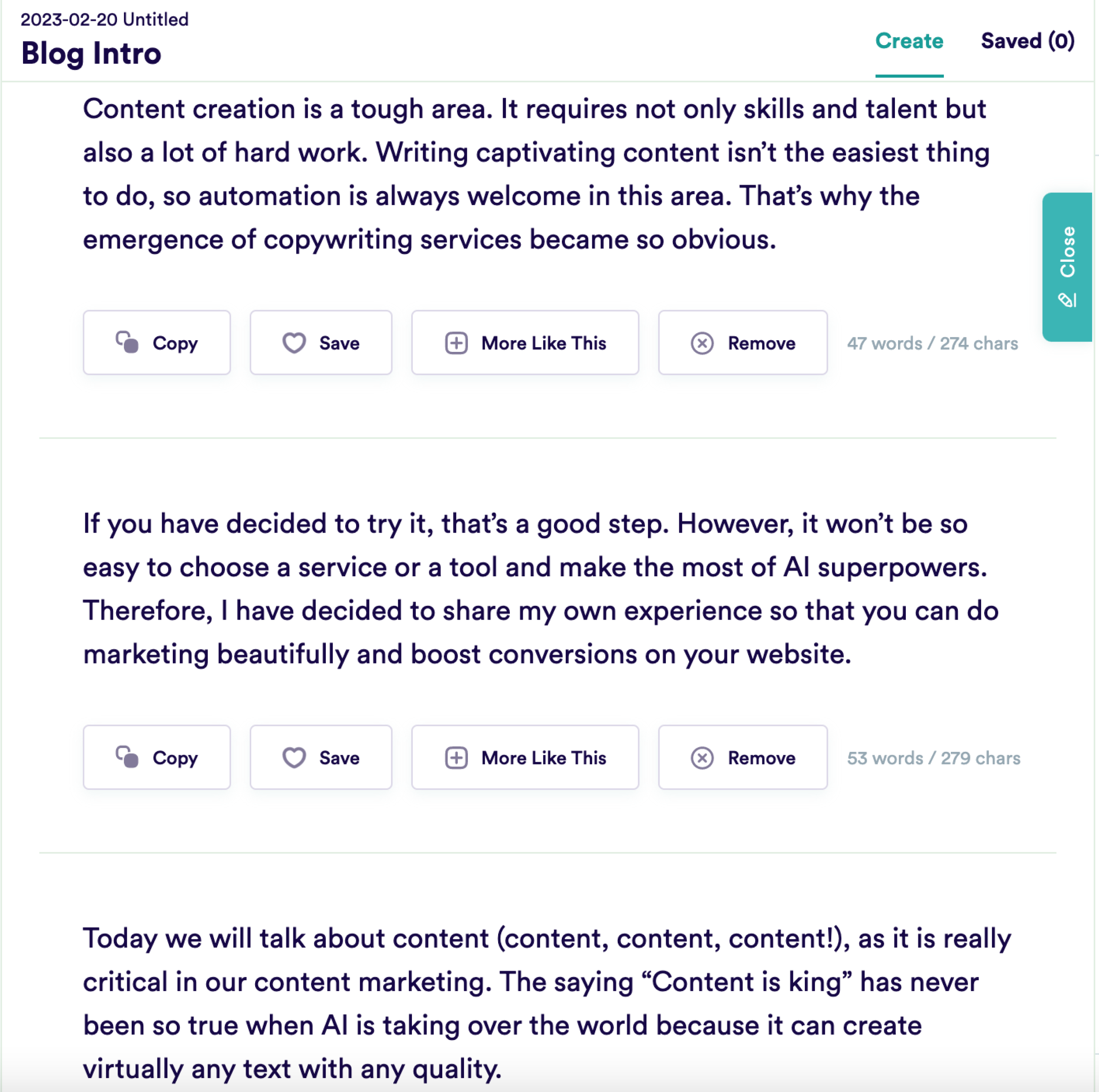Image resolution: width=1099 pixels, height=1092 pixels.
Task: Click the copy icon on the first result
Action: point(127,343)
